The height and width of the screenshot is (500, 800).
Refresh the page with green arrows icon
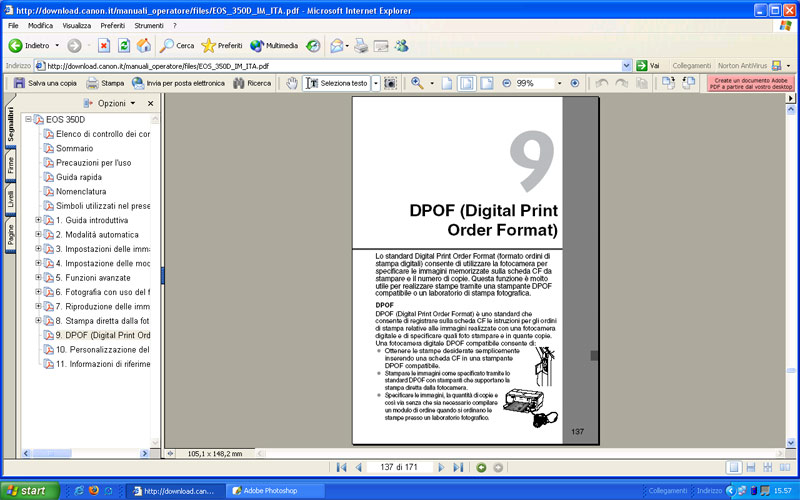(124, 46)
